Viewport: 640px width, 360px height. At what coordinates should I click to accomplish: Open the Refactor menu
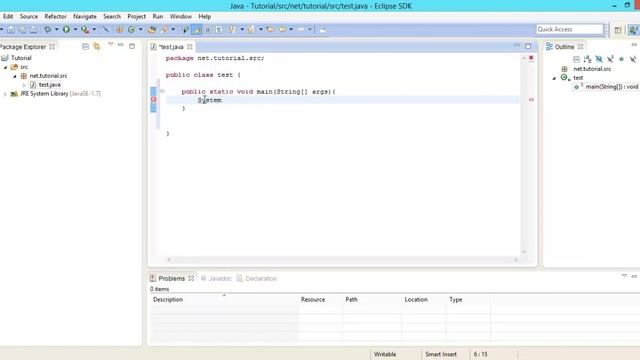coord(56,16)
